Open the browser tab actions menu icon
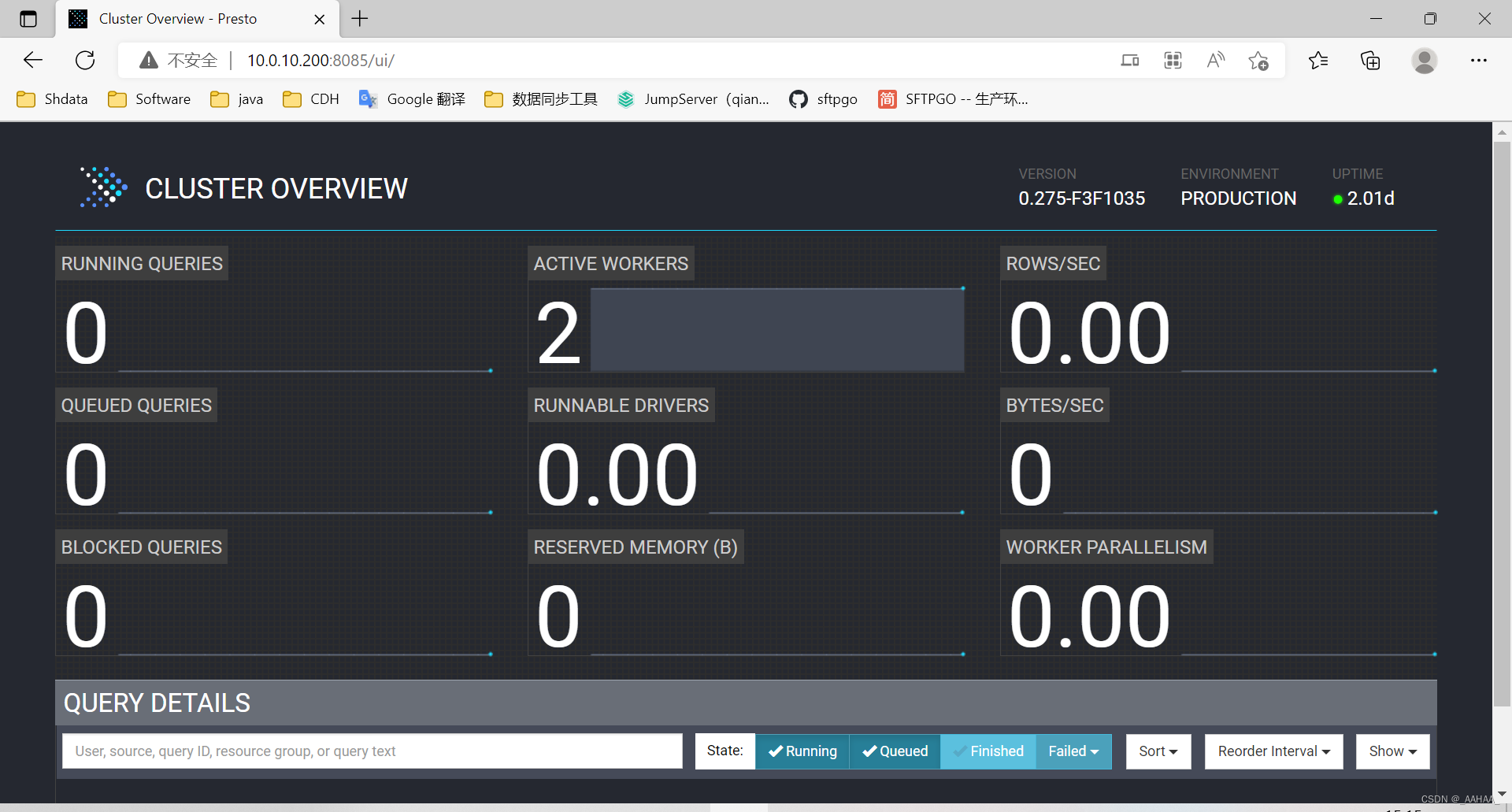 pos(28,19)
